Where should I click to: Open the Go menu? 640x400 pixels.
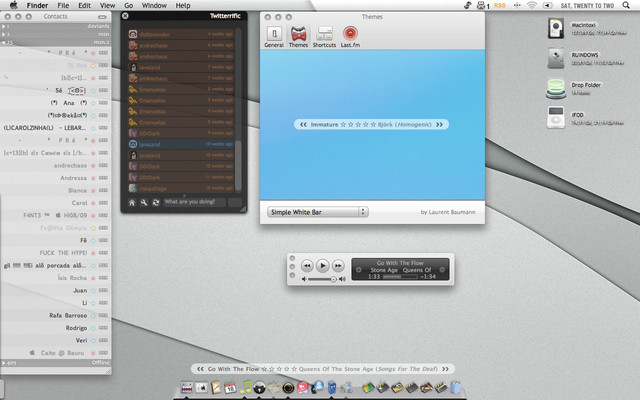[128, 6]
